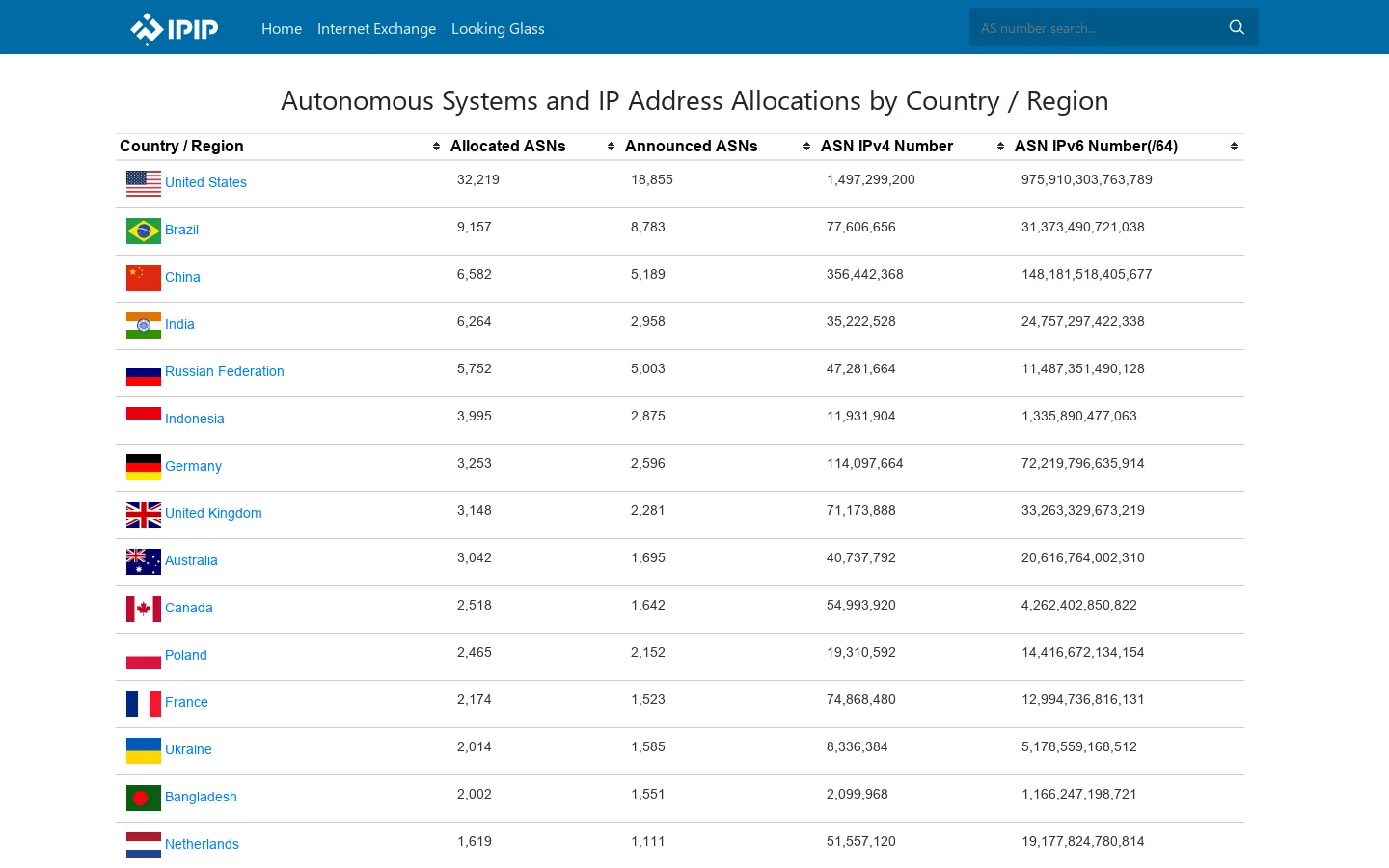This screenshot has width=1389, height=868.
Task: Open the Germany country link
Action: (x=193, y=466)
